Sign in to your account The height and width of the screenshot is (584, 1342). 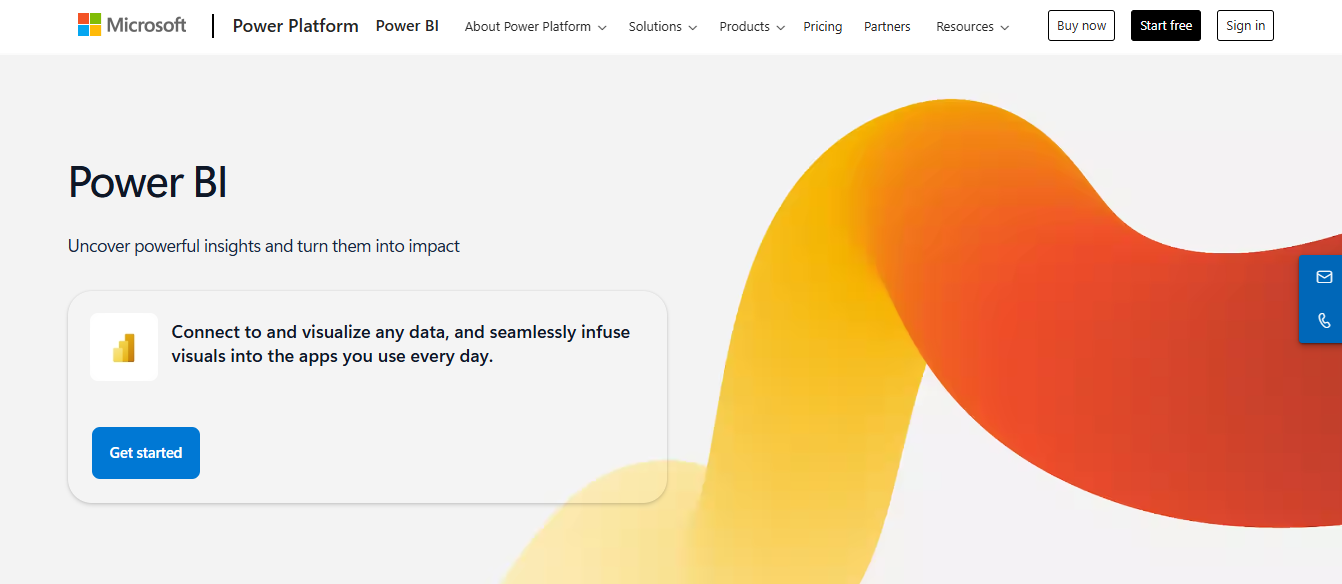pyautogui.click(x=1244, y=25)
